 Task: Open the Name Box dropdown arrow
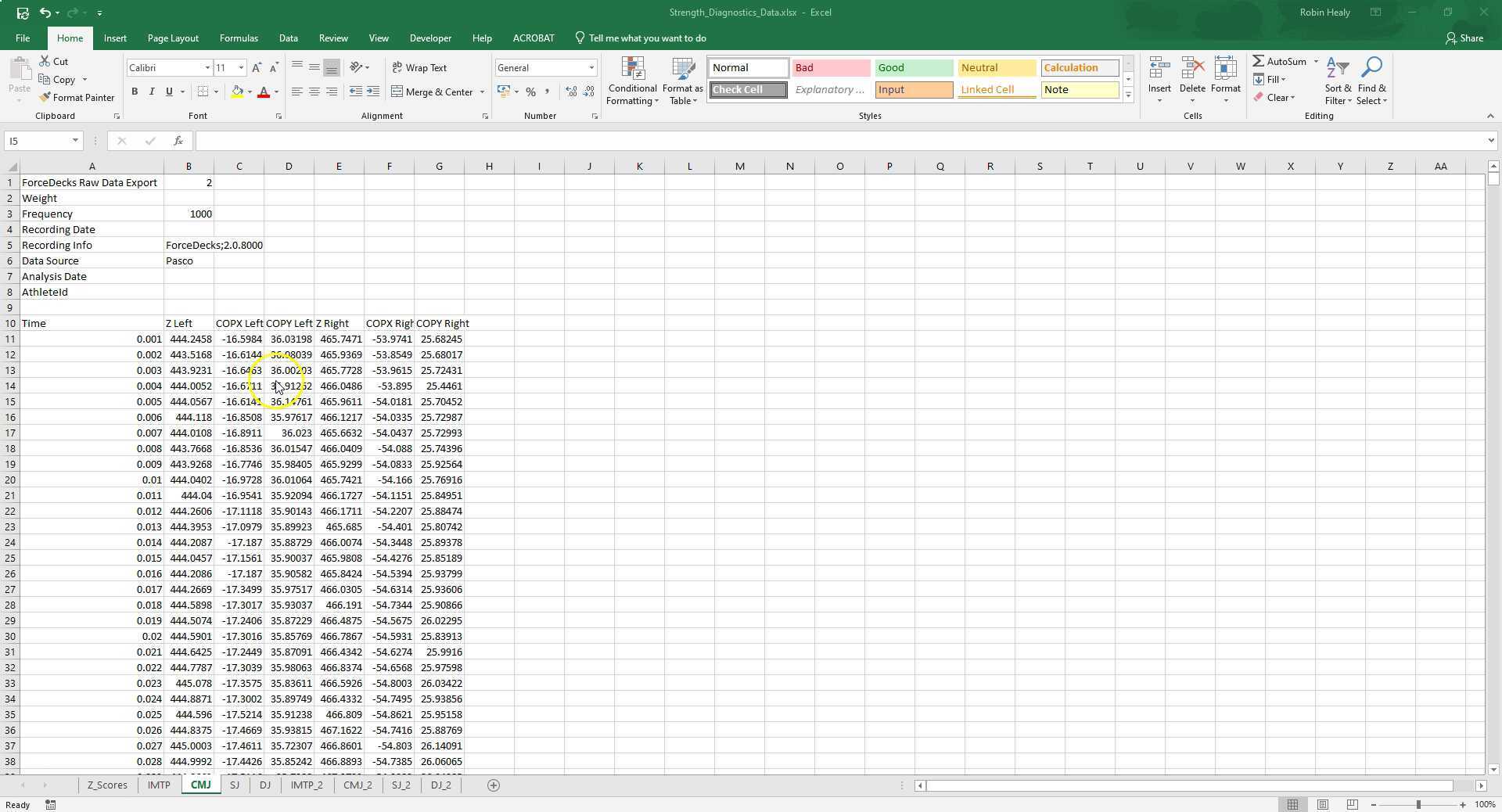75,141
